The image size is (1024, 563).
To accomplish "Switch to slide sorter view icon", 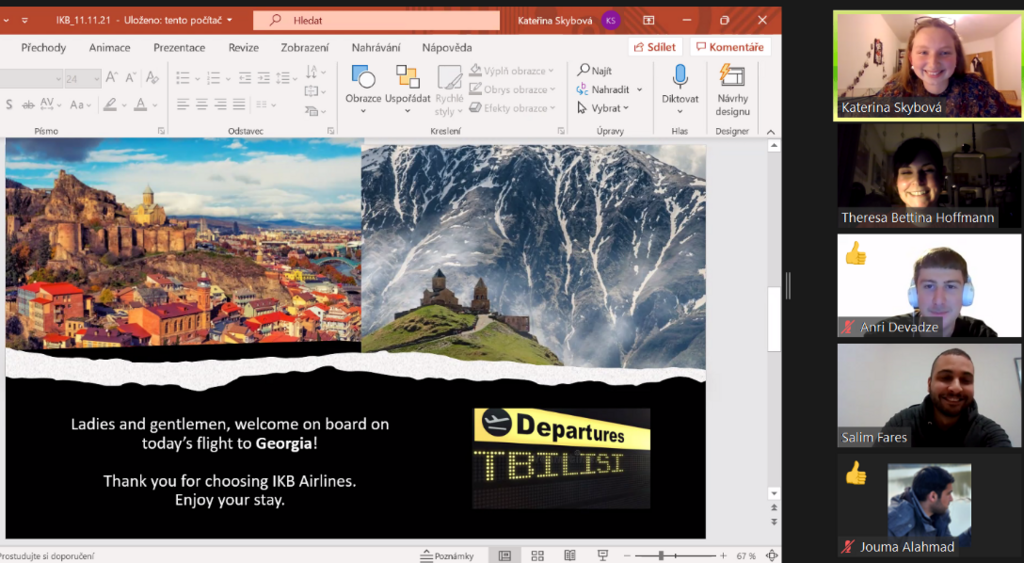I will (537, 556).
